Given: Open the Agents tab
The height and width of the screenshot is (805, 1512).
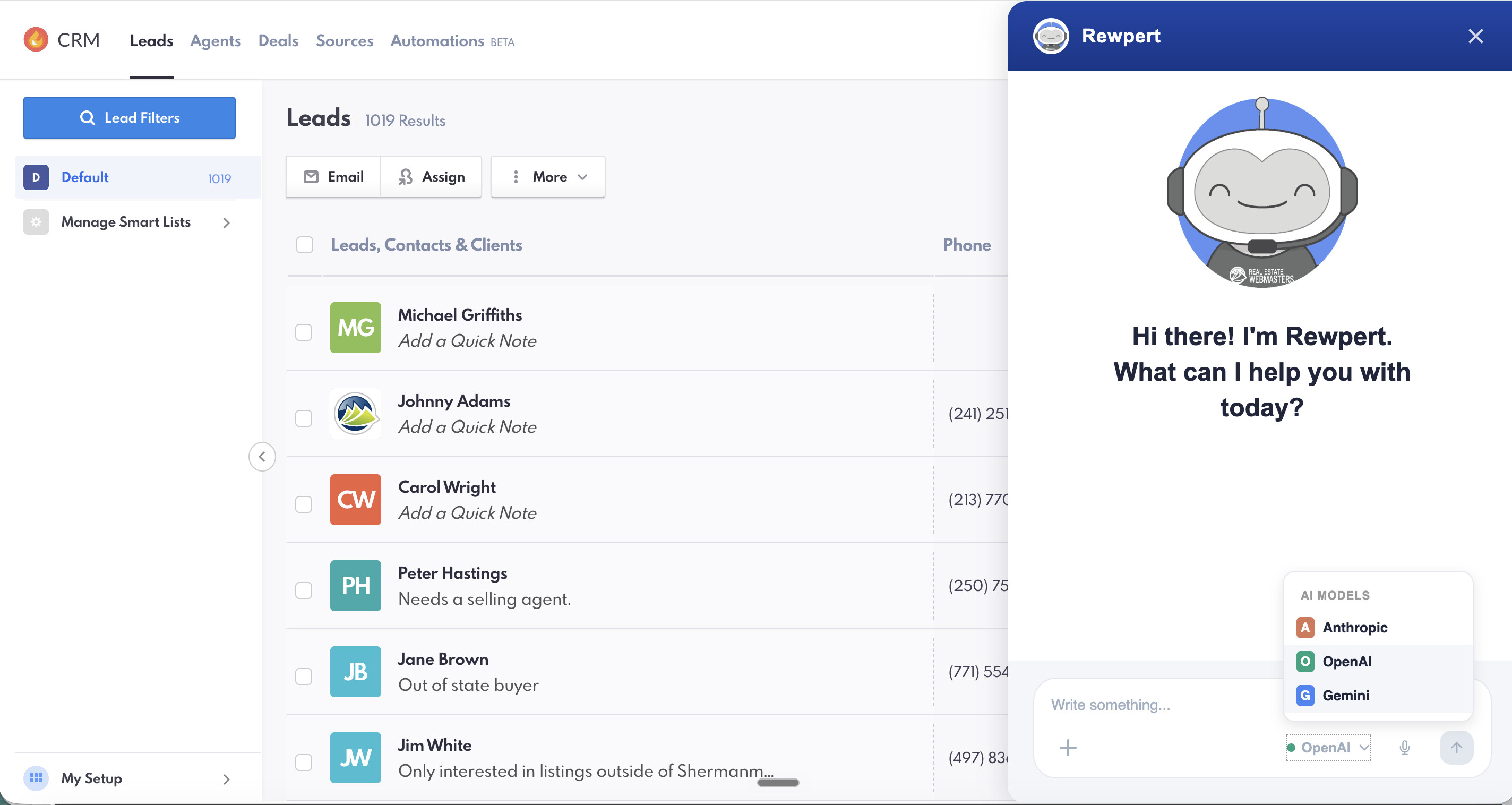Looking at the screenshot, I should [216, 40].
